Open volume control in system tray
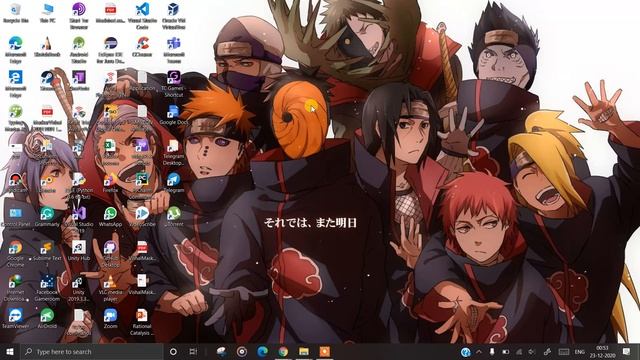 point(532,351)
